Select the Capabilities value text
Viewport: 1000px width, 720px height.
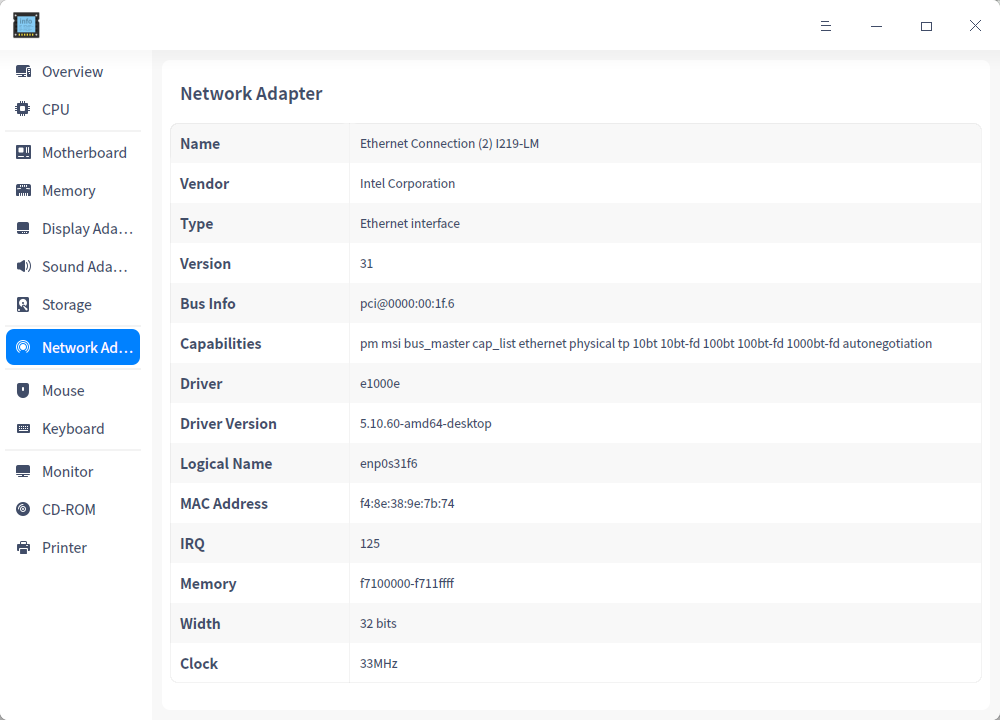tap(644, 343)
